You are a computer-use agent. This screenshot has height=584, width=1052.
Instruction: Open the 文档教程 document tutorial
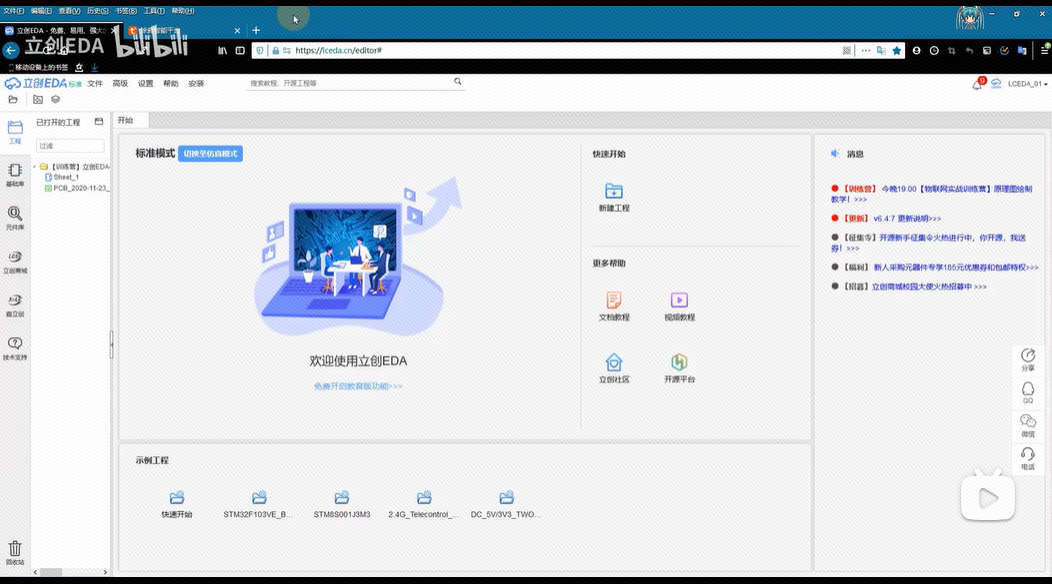click(614, 306)
